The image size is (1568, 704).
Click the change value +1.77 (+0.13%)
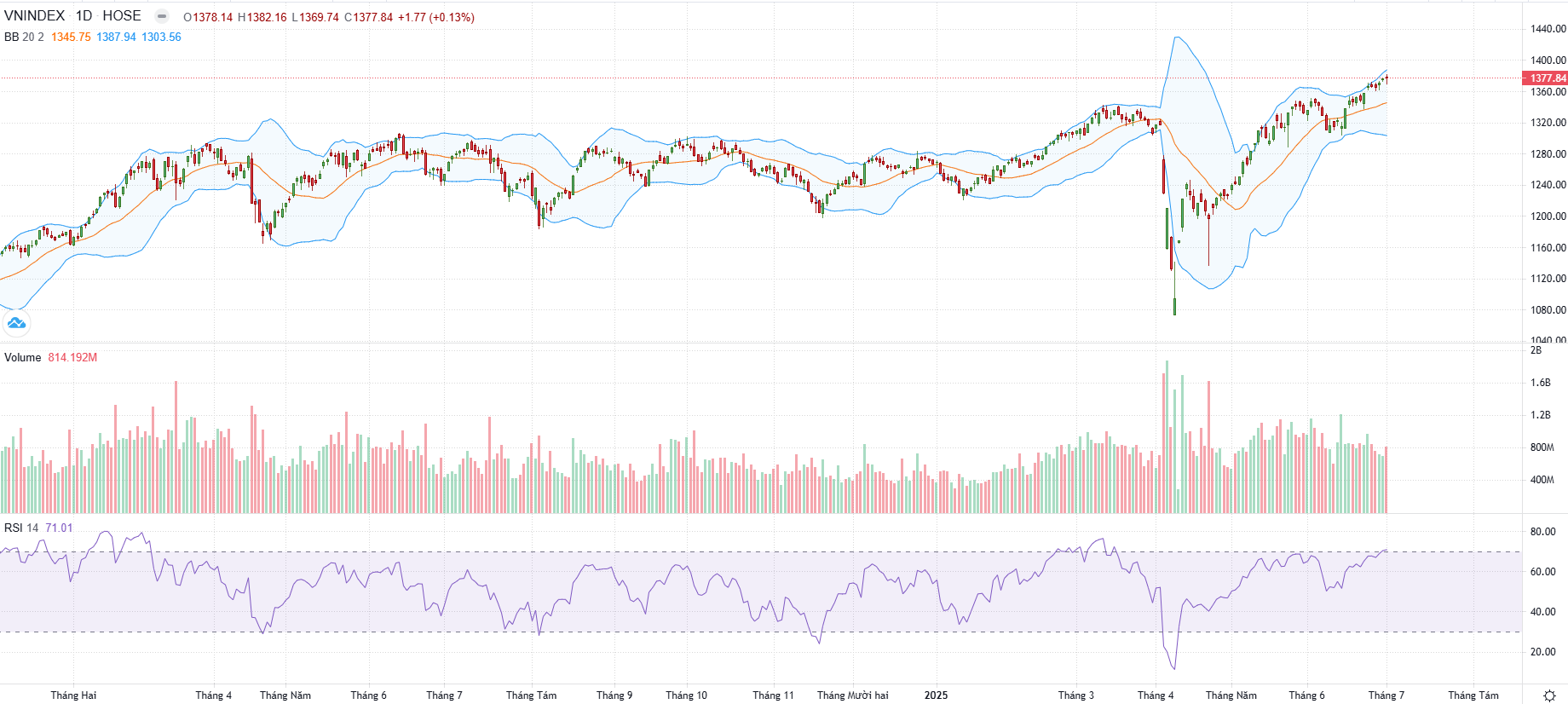436,17
